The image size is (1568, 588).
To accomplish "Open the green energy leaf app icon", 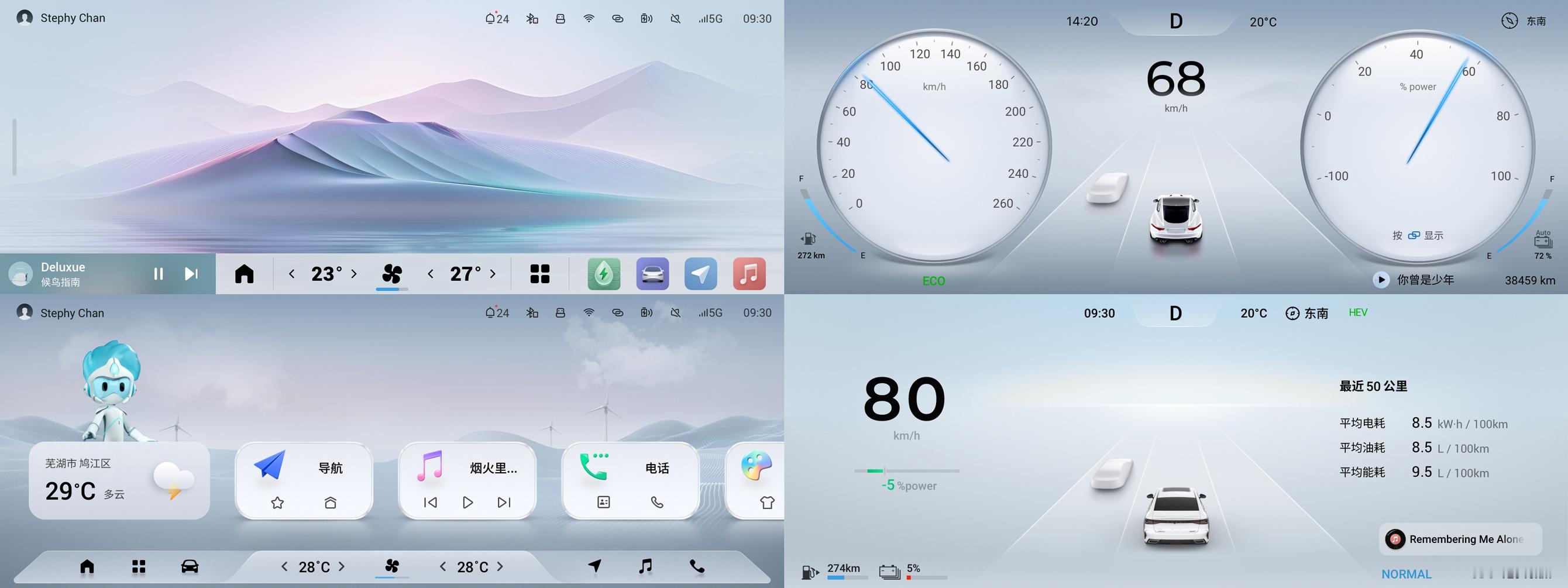I will [x=604, y=274].
